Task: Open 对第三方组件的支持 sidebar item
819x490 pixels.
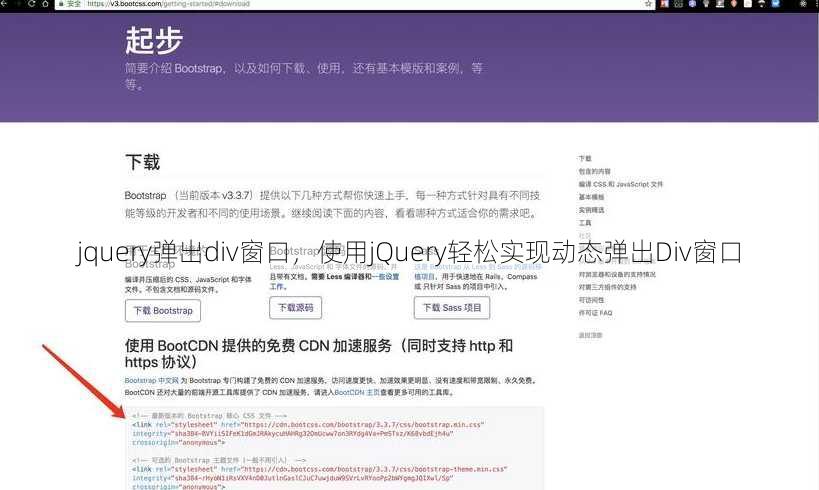Action: pos(607,287)
